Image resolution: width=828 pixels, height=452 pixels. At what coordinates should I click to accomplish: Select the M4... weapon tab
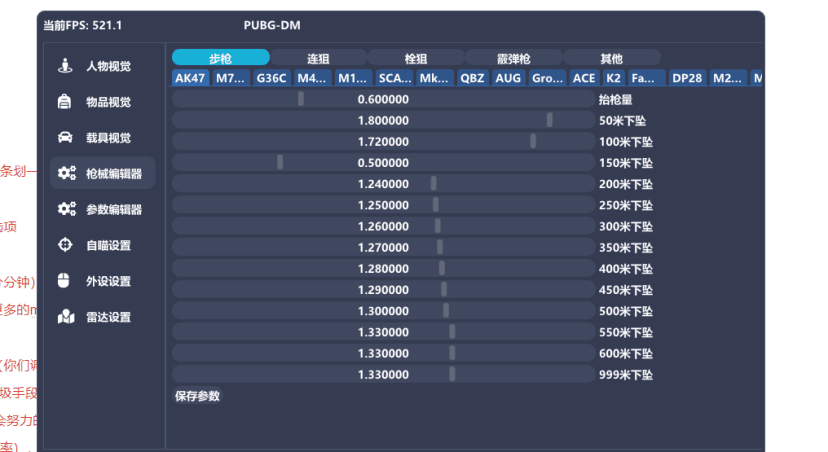coord(313,78)
